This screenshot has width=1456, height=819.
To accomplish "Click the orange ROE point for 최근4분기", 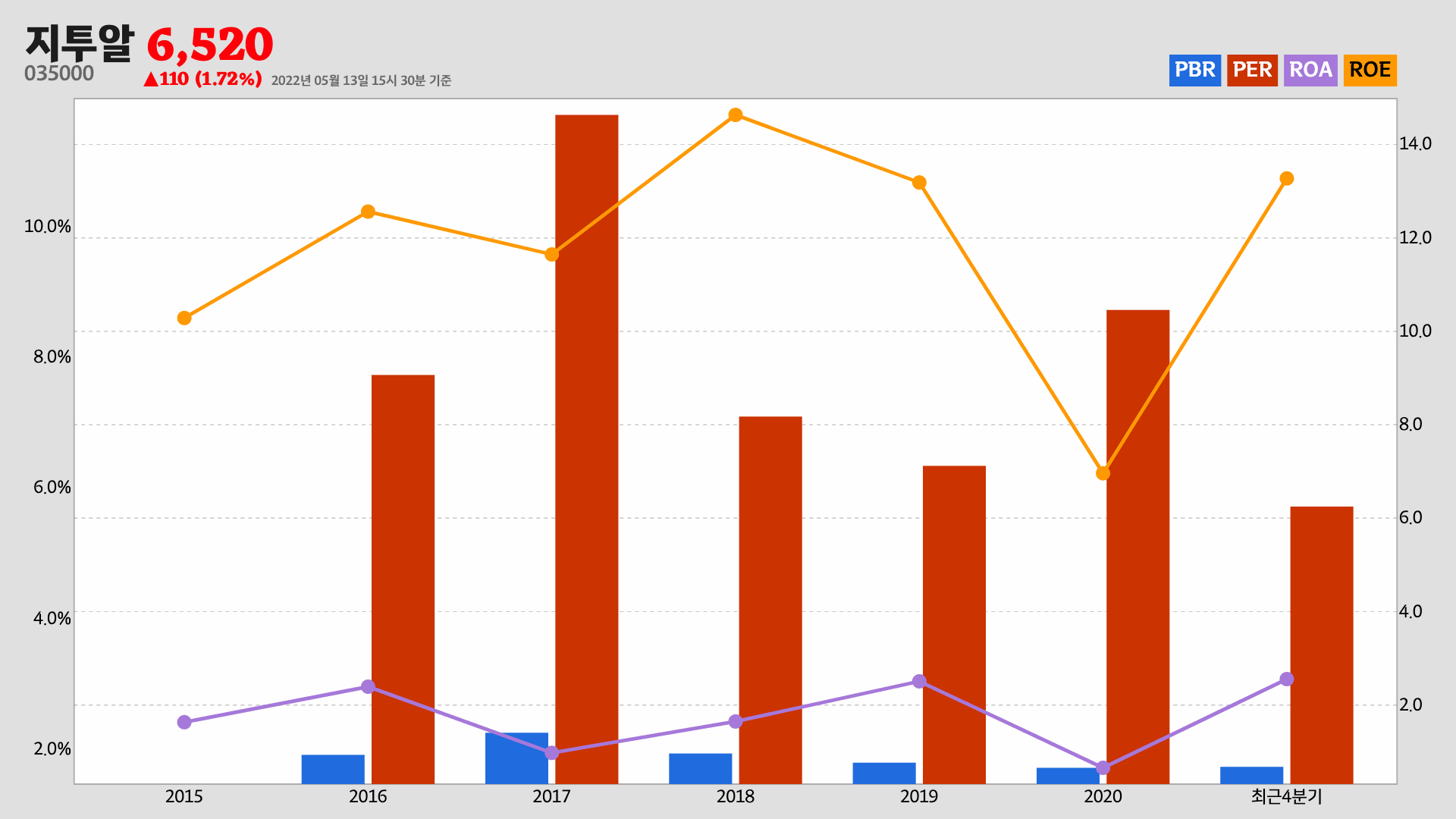I will click(x=1286, y=179).
